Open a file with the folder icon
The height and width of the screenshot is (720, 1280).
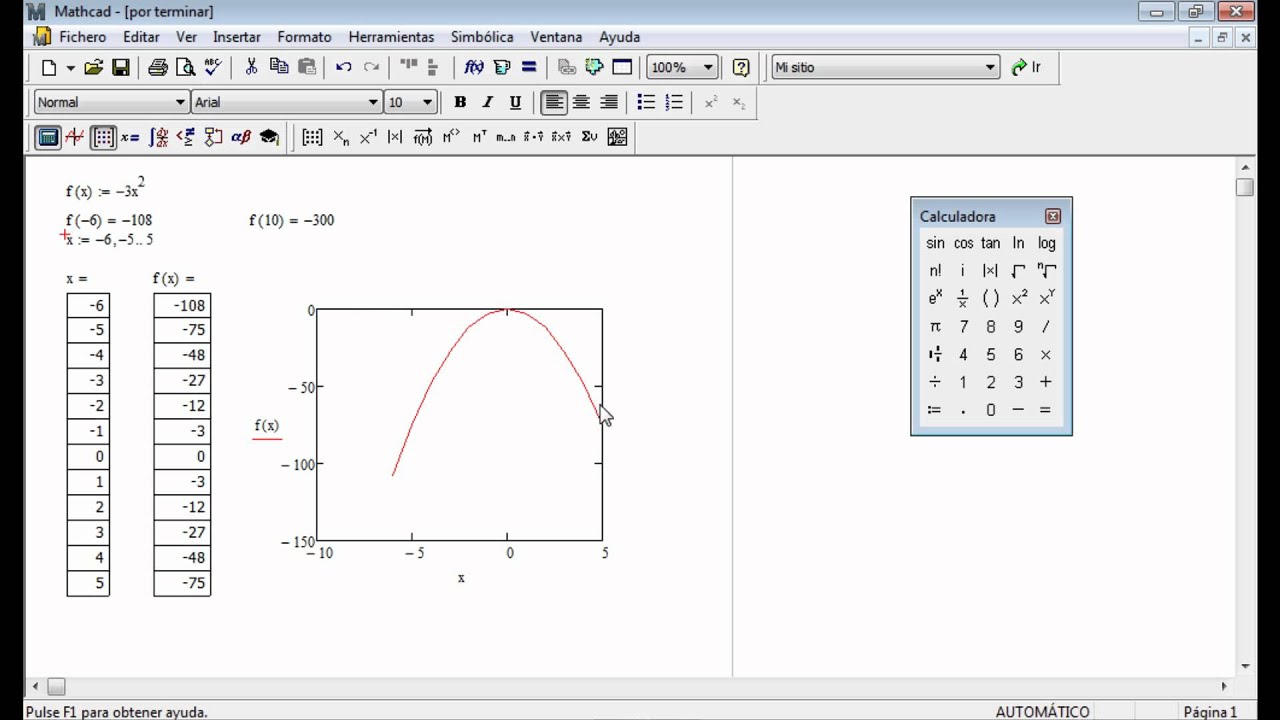(x=93, y=68)
